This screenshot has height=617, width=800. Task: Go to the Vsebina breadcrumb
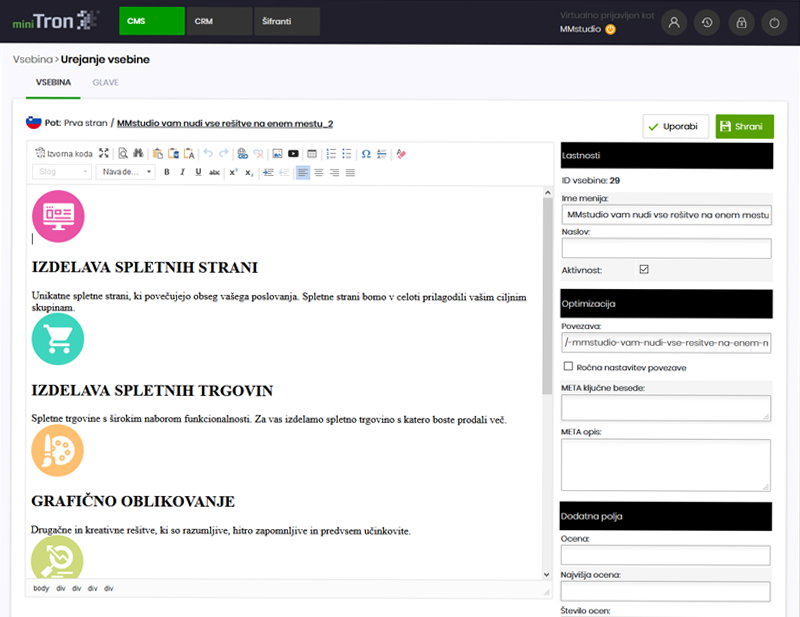33,59
